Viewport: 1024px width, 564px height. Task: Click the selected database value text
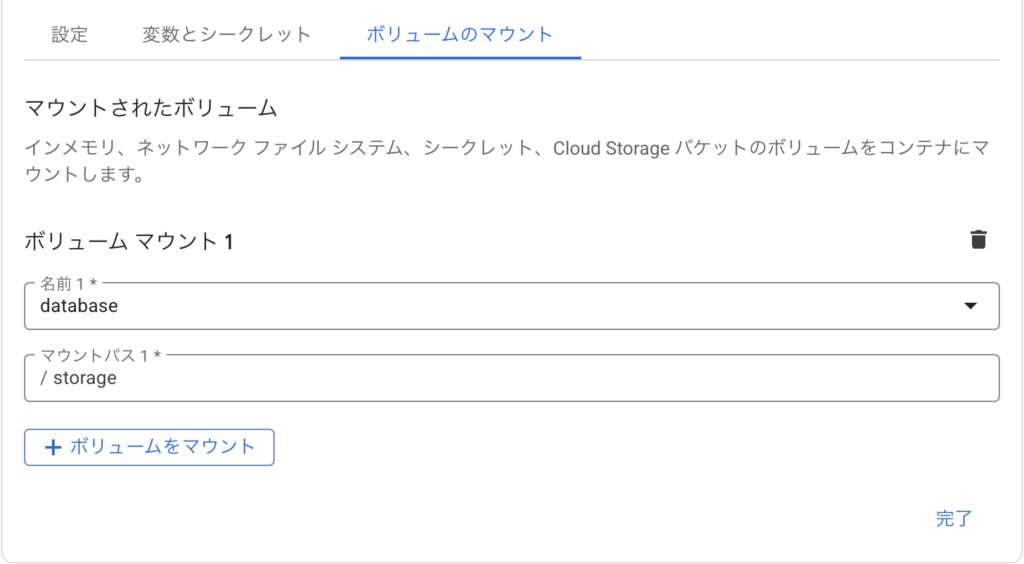pyautogui.click(x=79, y=306)
